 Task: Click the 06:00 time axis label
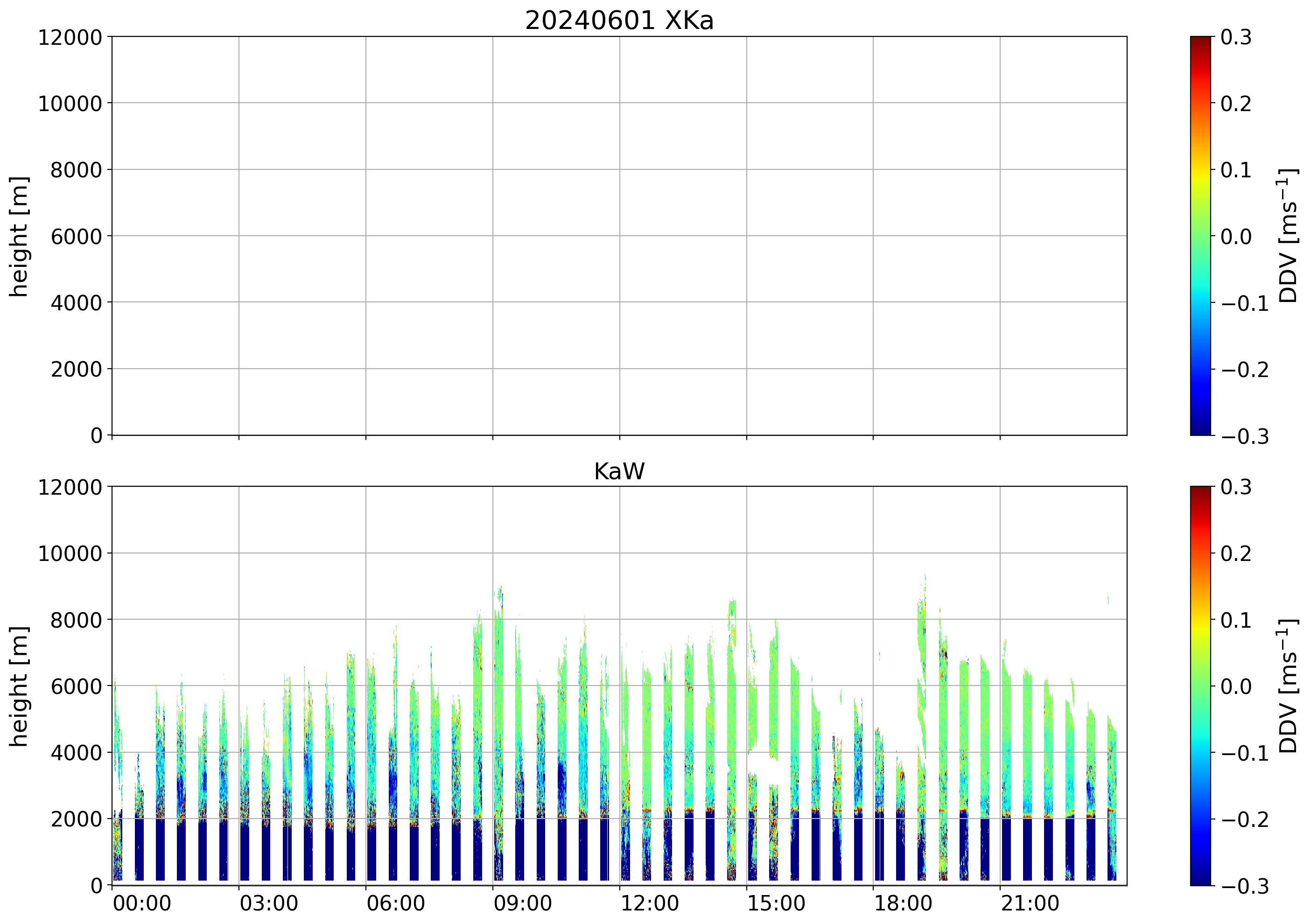[396, 903]
